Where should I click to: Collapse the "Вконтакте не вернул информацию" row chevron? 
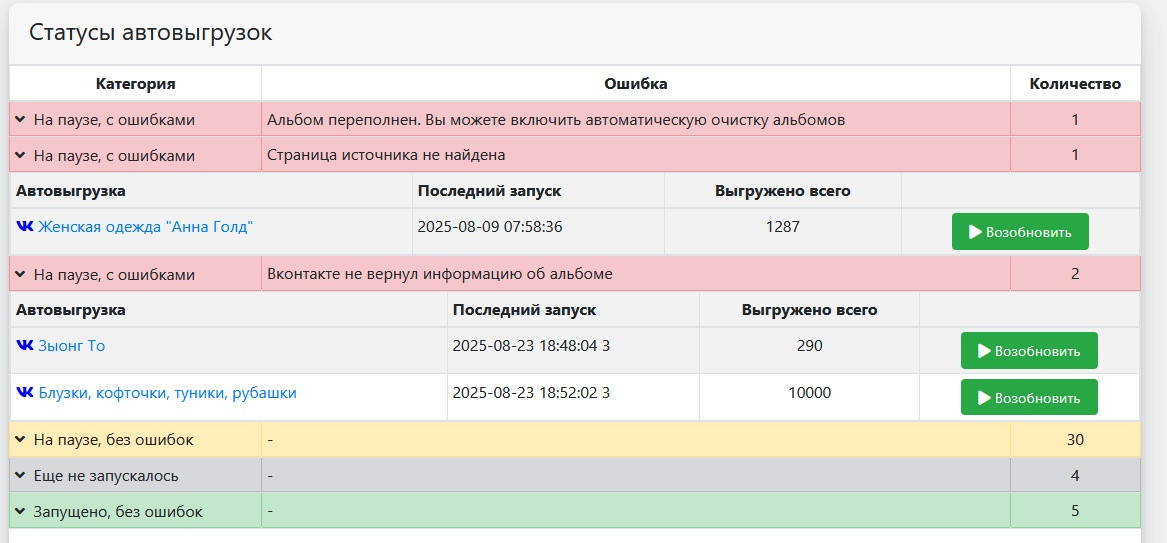[x=20, y=274]
